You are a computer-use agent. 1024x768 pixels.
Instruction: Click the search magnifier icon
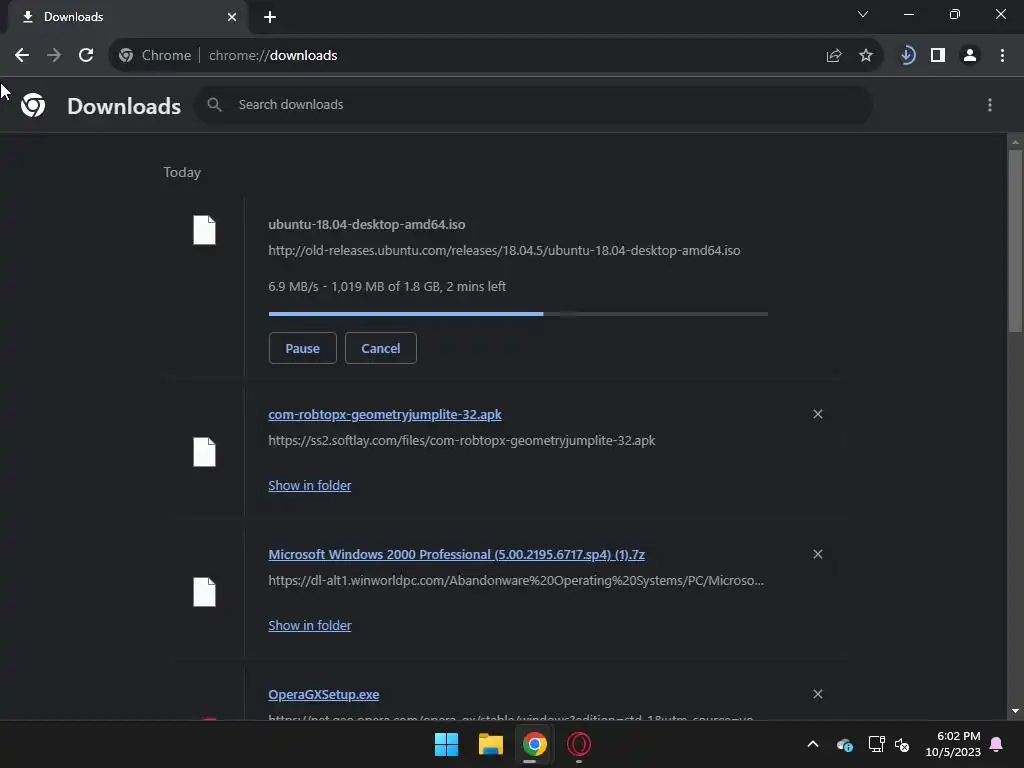point(214,104)
